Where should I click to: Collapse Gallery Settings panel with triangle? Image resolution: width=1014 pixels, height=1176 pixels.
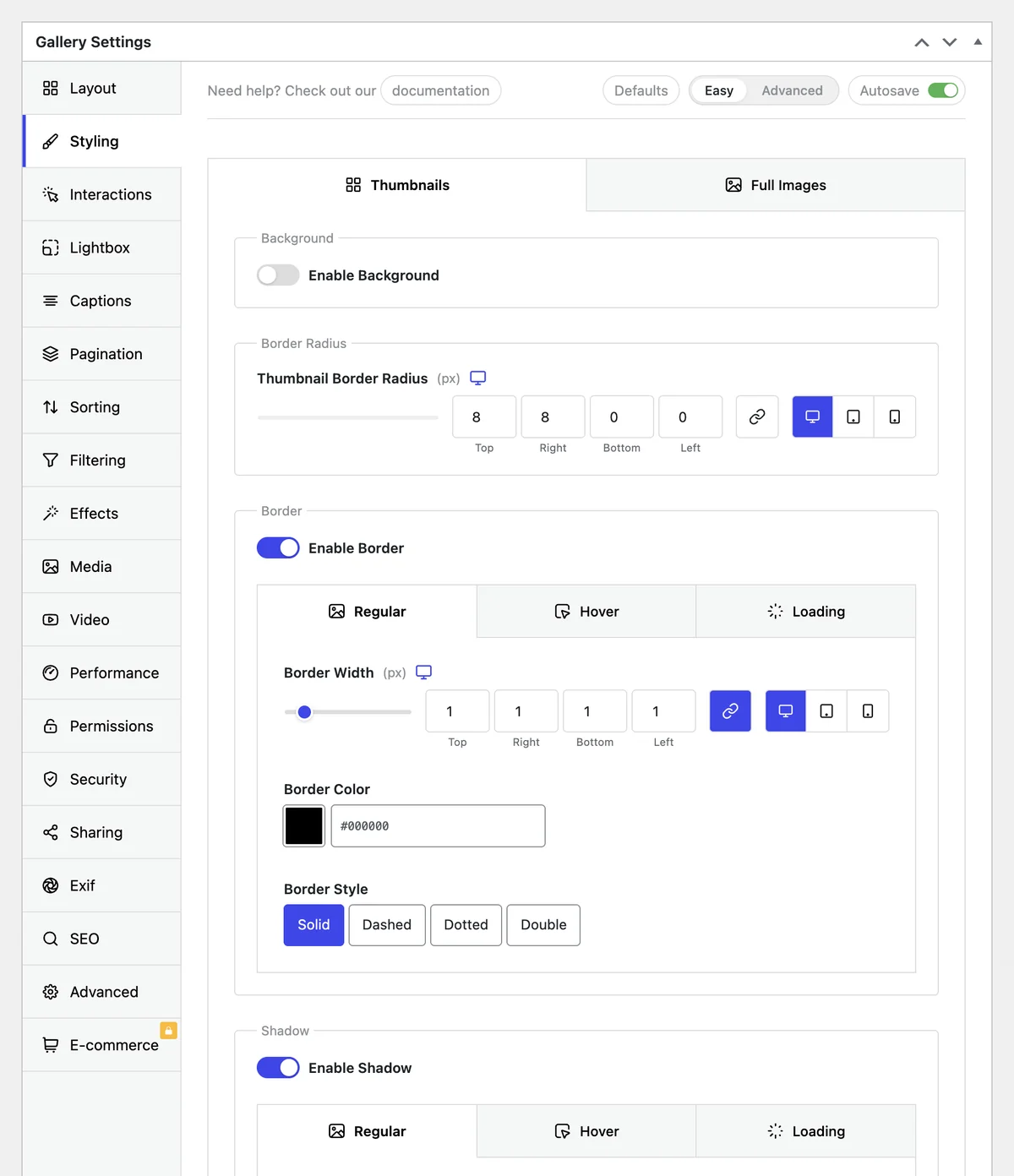[978, 41]
